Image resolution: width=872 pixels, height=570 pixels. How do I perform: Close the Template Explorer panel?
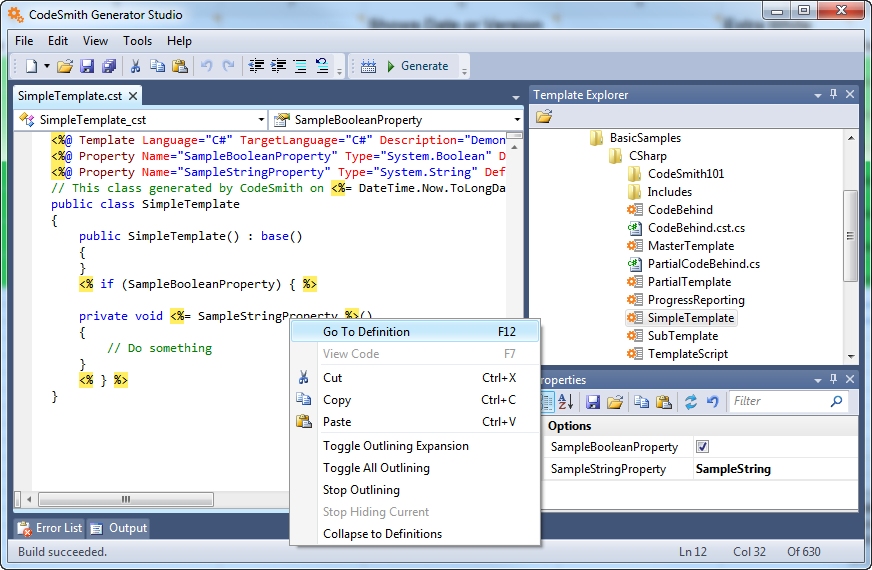pos(850,95)
